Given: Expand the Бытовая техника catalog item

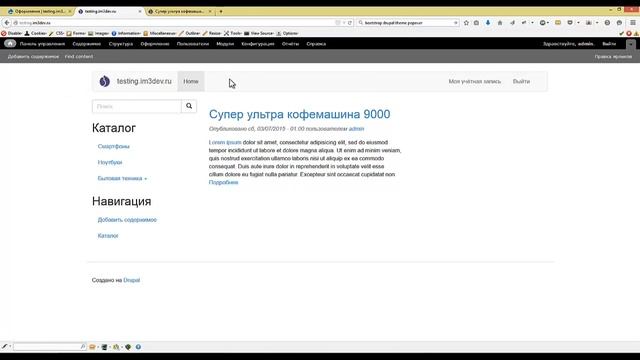Looking at the screenshot, I should (122, 178).
